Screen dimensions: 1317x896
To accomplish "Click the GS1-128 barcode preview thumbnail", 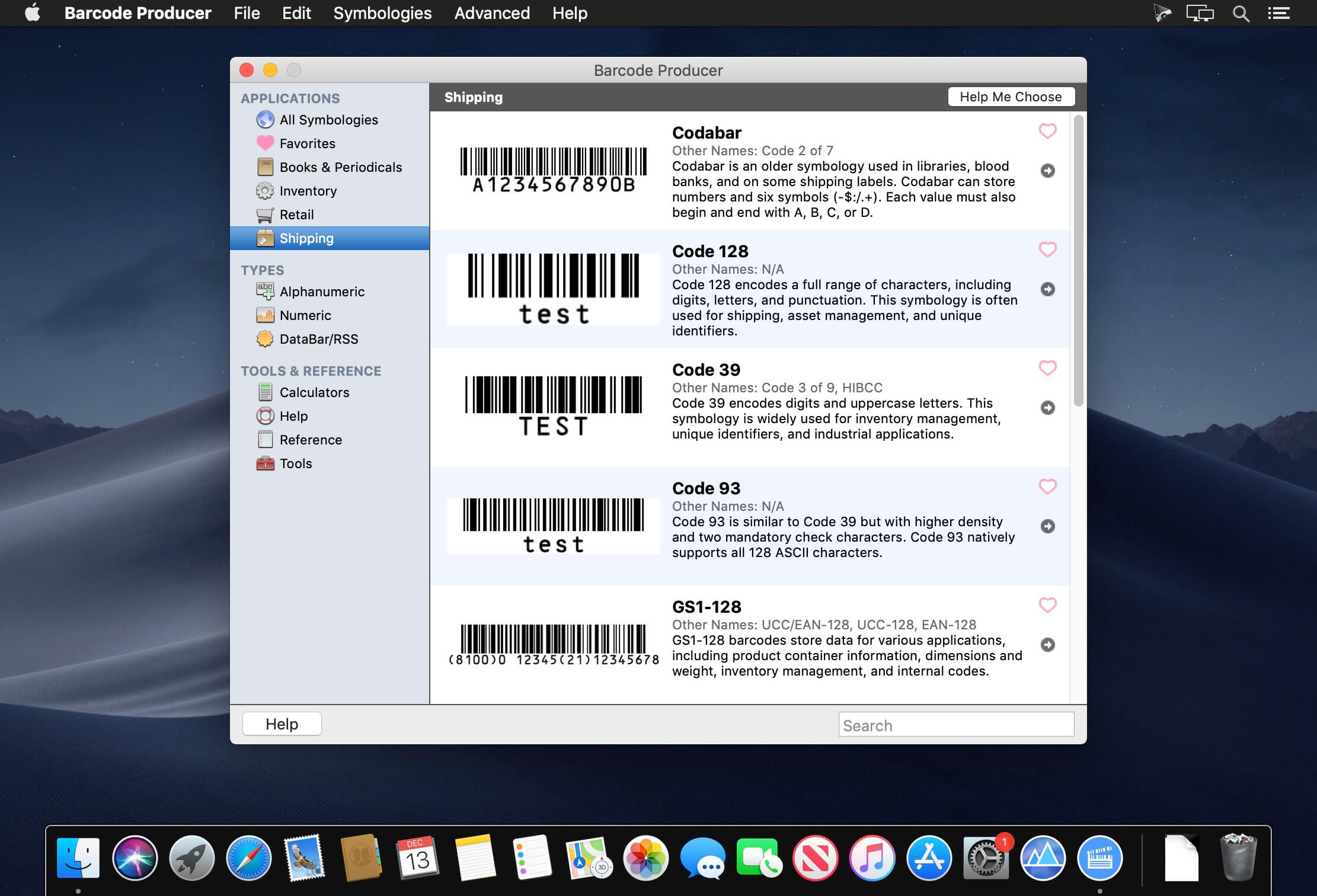I will click(554, 645).
